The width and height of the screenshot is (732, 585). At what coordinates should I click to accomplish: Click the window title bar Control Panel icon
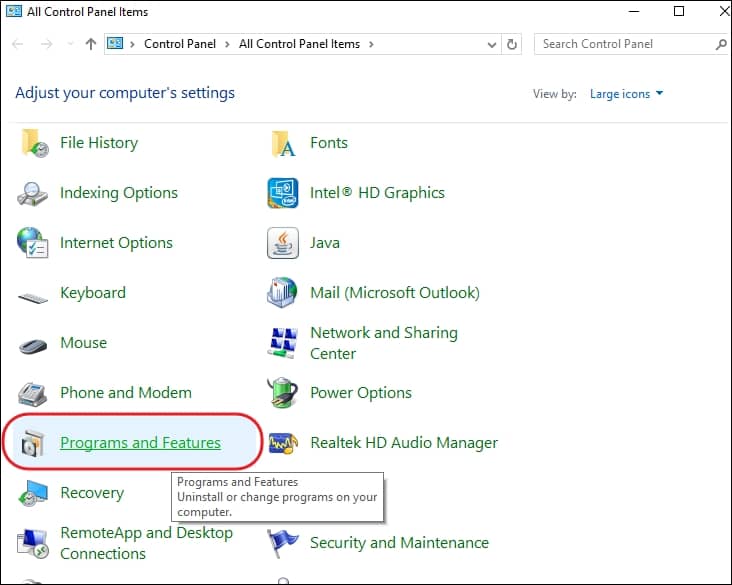click(14, 11)
